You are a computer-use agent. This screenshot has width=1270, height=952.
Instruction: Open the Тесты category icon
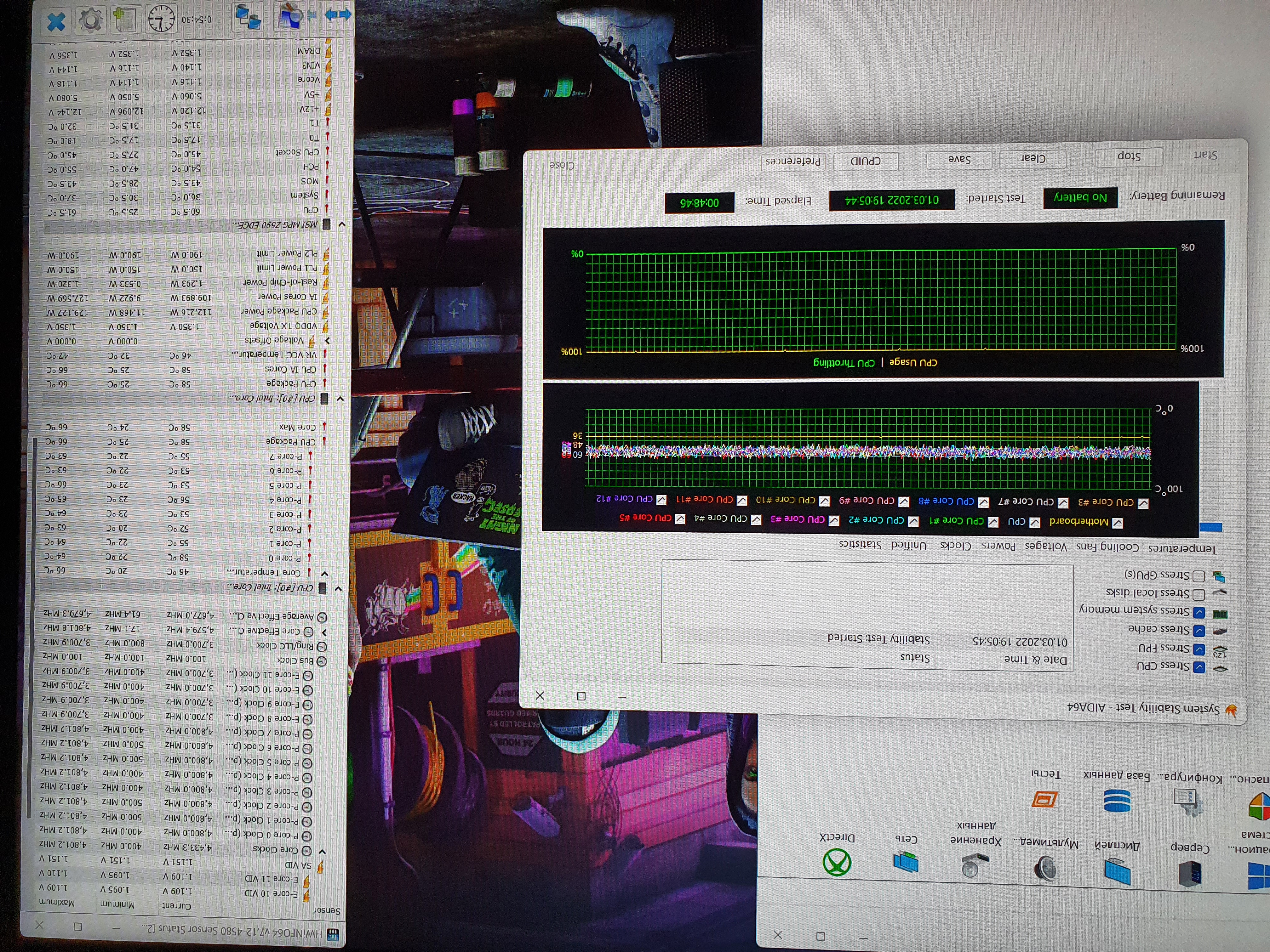pos(1045,799)
